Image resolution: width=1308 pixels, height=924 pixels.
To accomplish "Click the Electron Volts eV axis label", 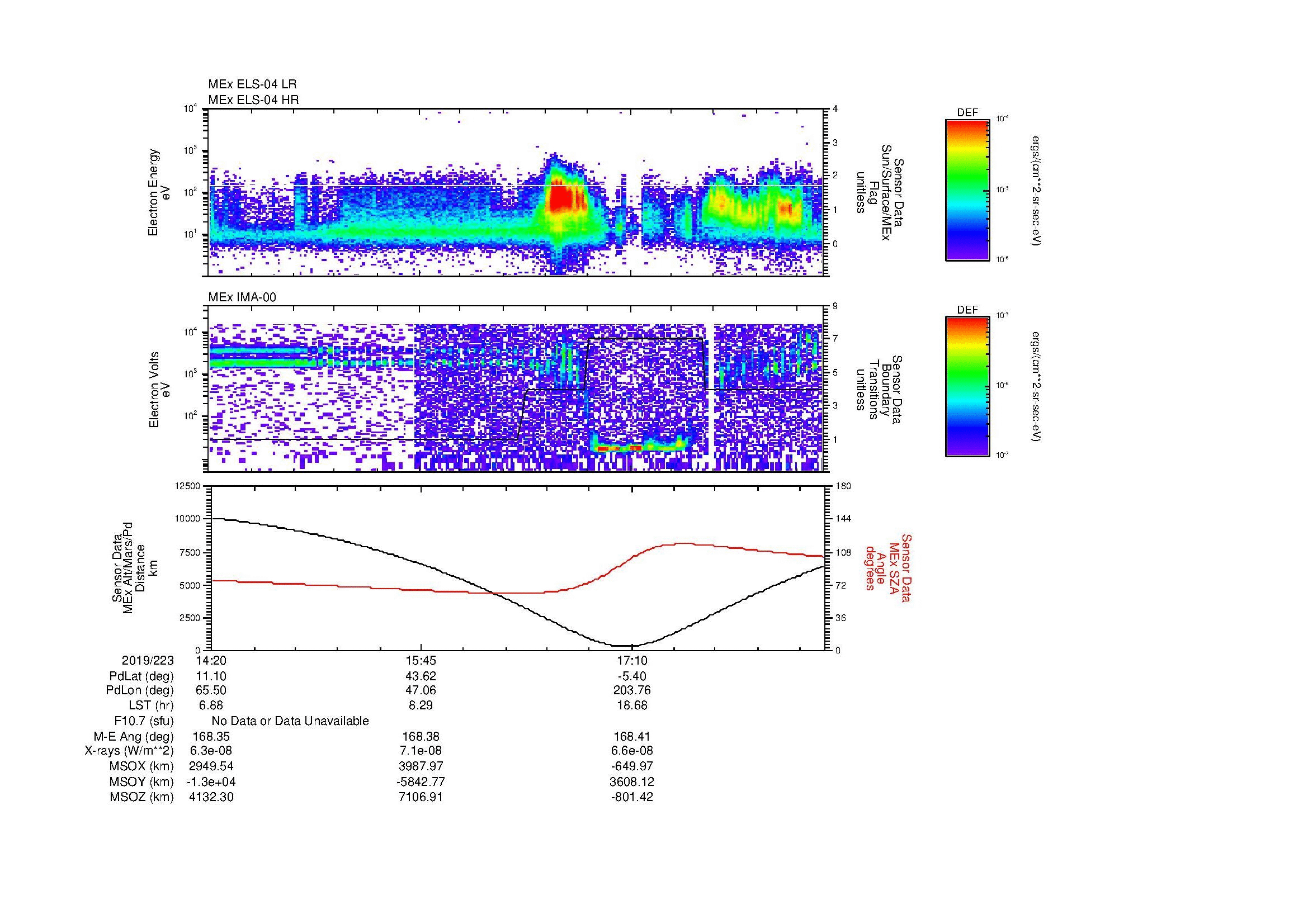I will [x=159, y=390].
